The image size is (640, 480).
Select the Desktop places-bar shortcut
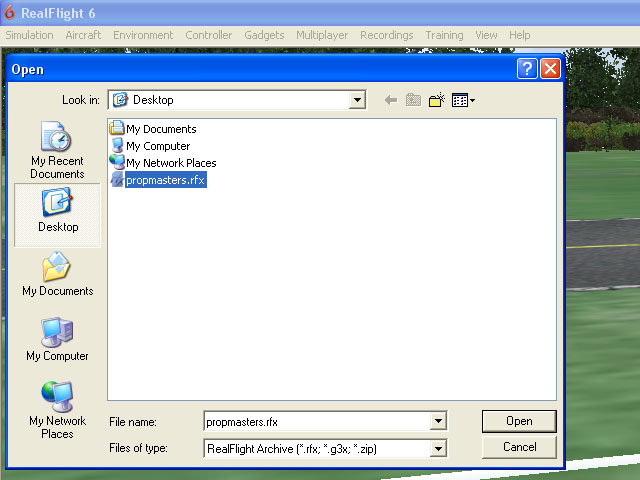[57, 215]
